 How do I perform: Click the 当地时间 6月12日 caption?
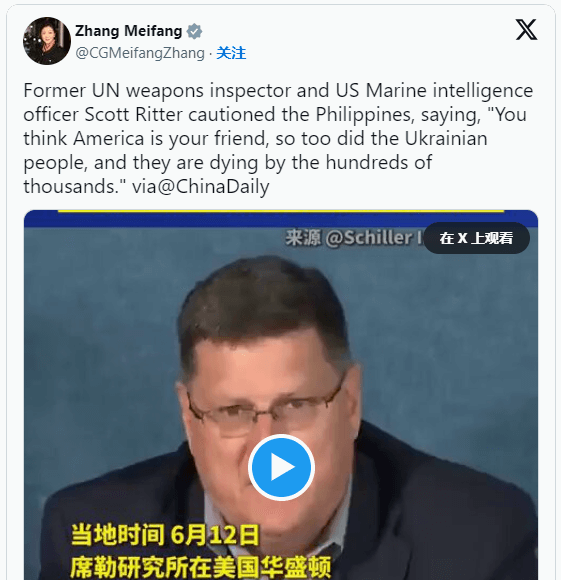pyautogui.click(x=165, y=535)
